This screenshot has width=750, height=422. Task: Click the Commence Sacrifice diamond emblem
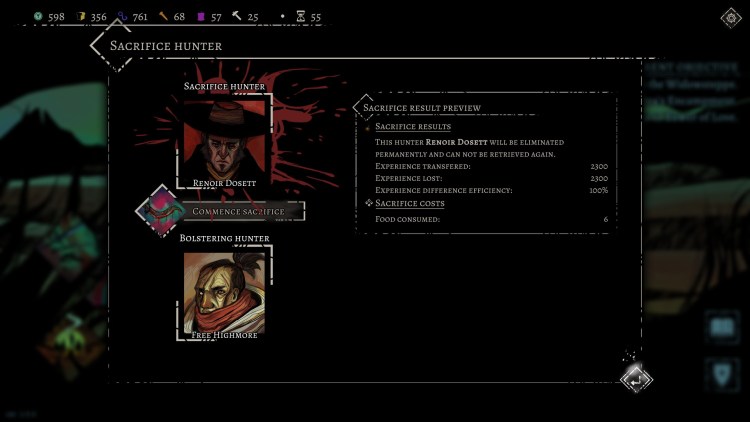click(x=159, y=211)
